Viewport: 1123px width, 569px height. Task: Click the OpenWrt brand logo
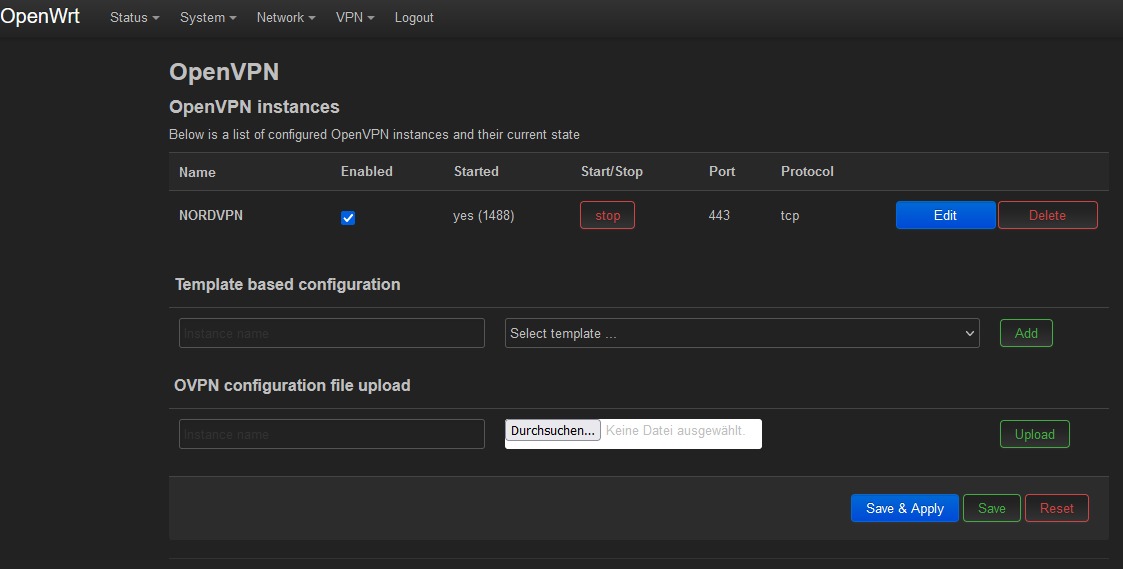40,16
